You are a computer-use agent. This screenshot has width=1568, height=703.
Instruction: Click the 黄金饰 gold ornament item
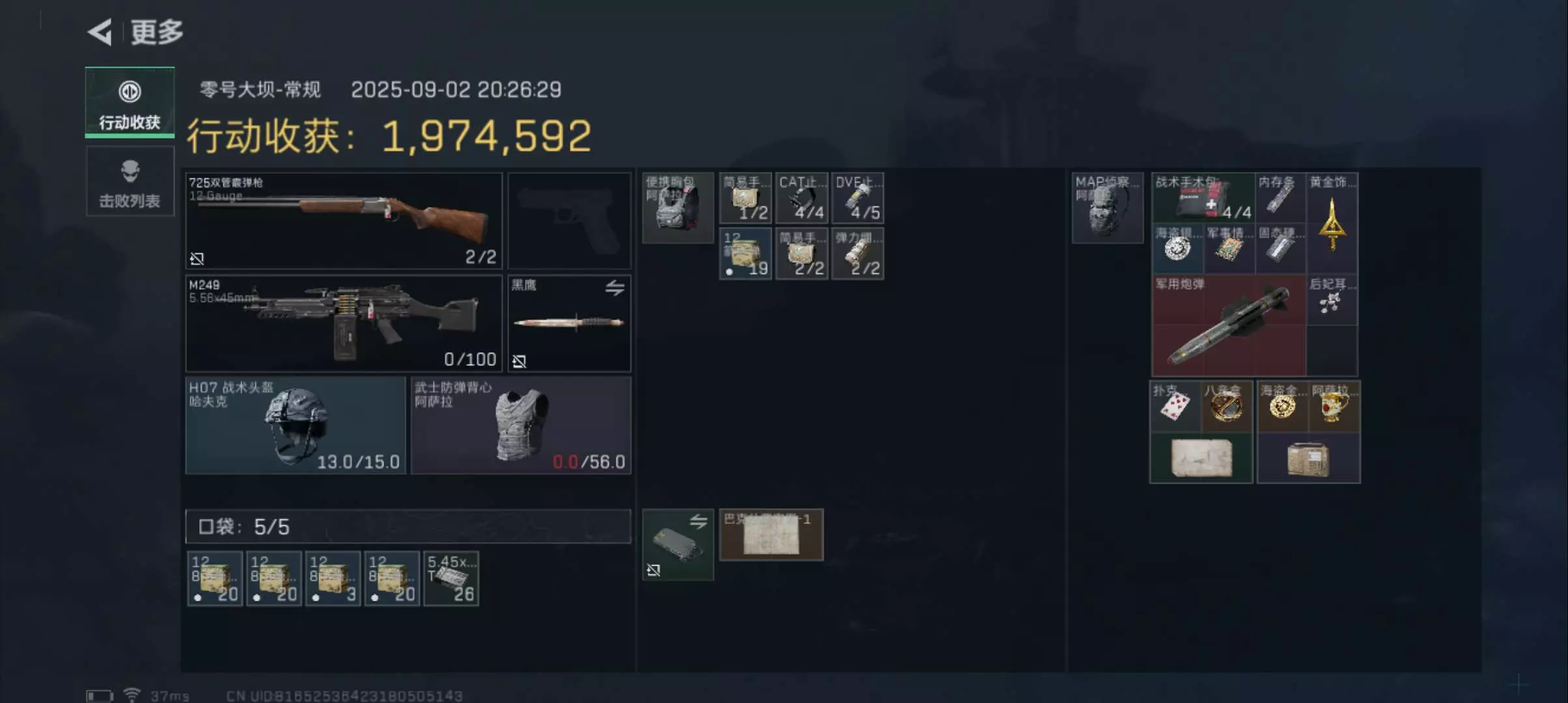pos(1332,222)
